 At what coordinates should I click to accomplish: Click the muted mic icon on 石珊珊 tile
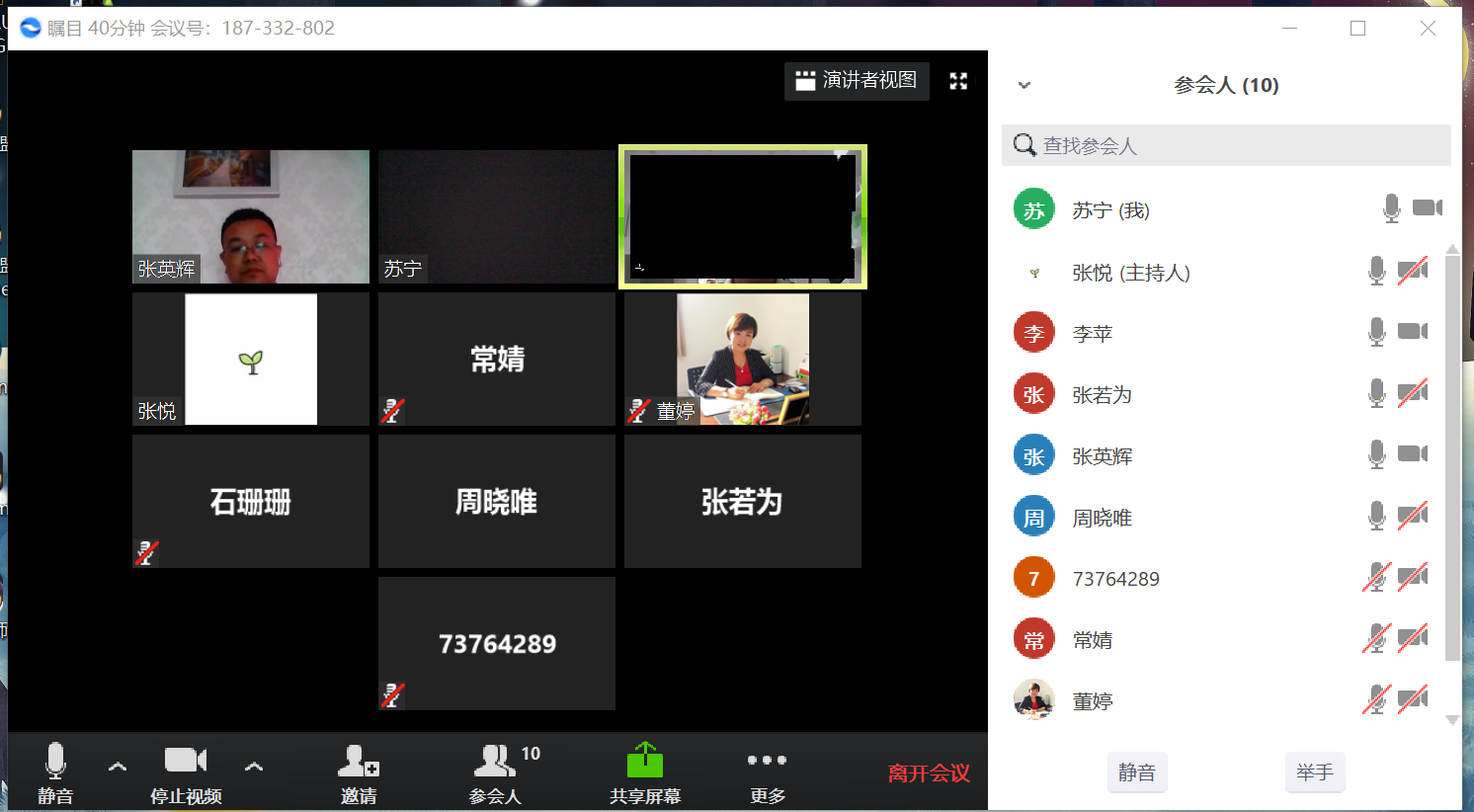147,553
